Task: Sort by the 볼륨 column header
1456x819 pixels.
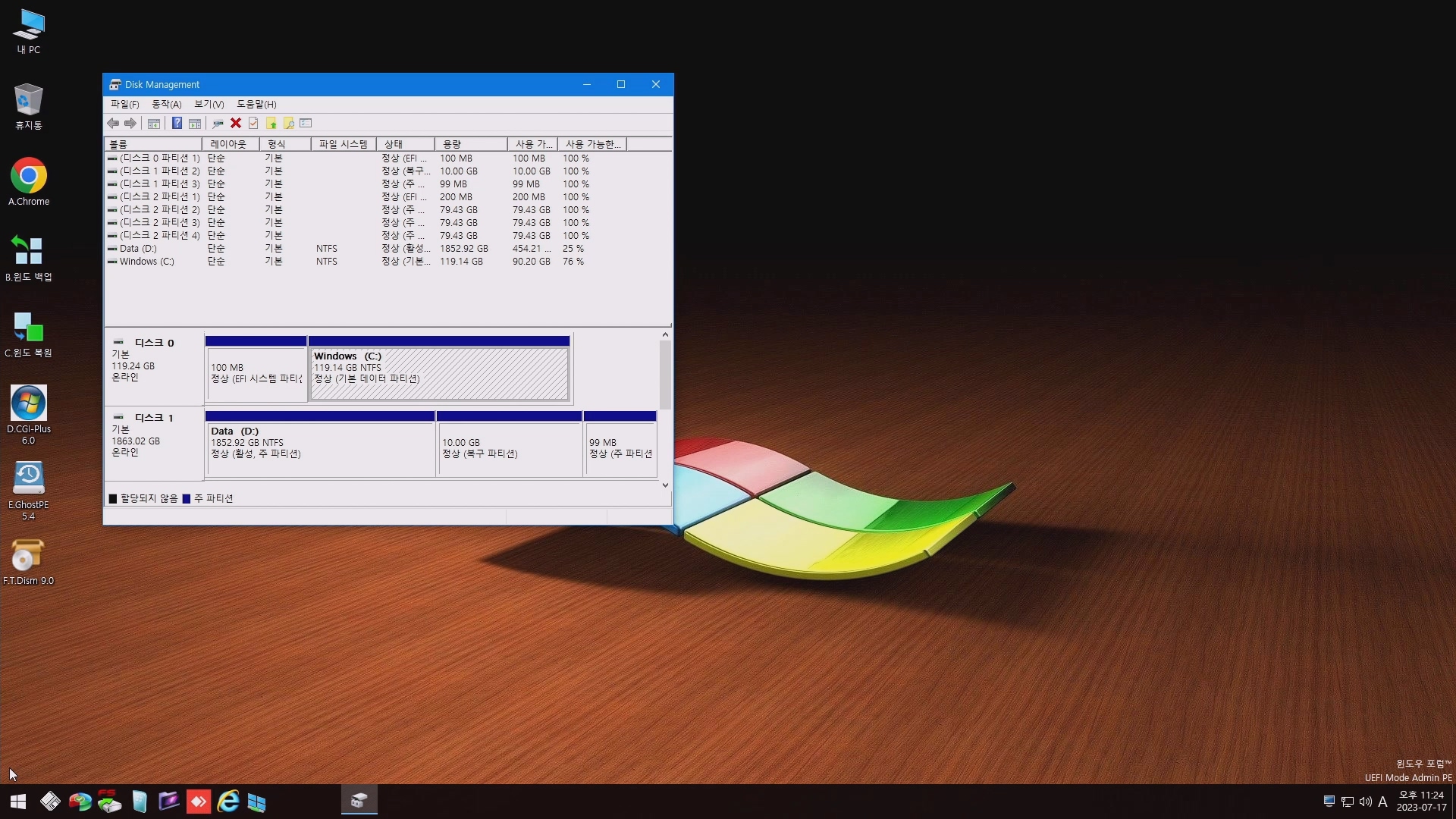Action: point(153,144)
